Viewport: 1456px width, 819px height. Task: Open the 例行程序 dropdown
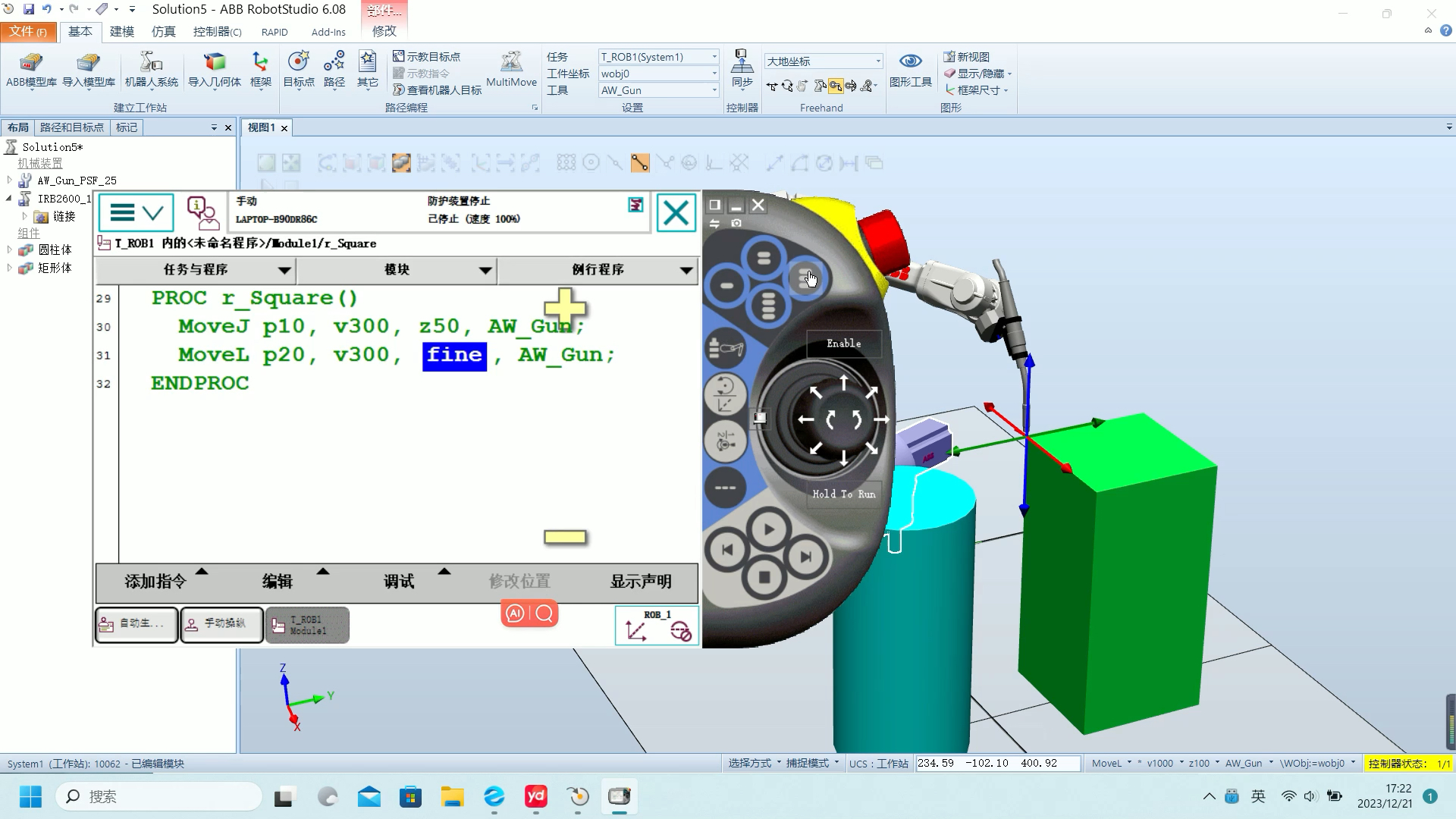(x=598, y=270)
